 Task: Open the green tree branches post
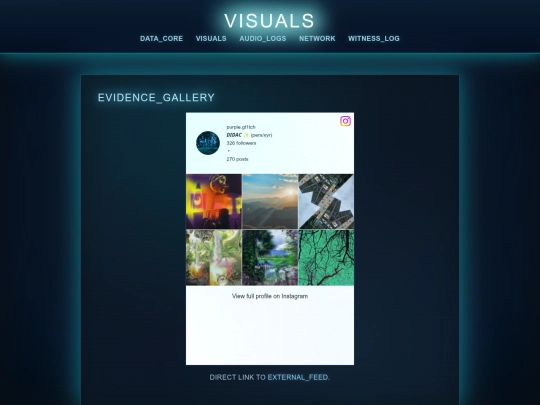click(x=326, y=258)
